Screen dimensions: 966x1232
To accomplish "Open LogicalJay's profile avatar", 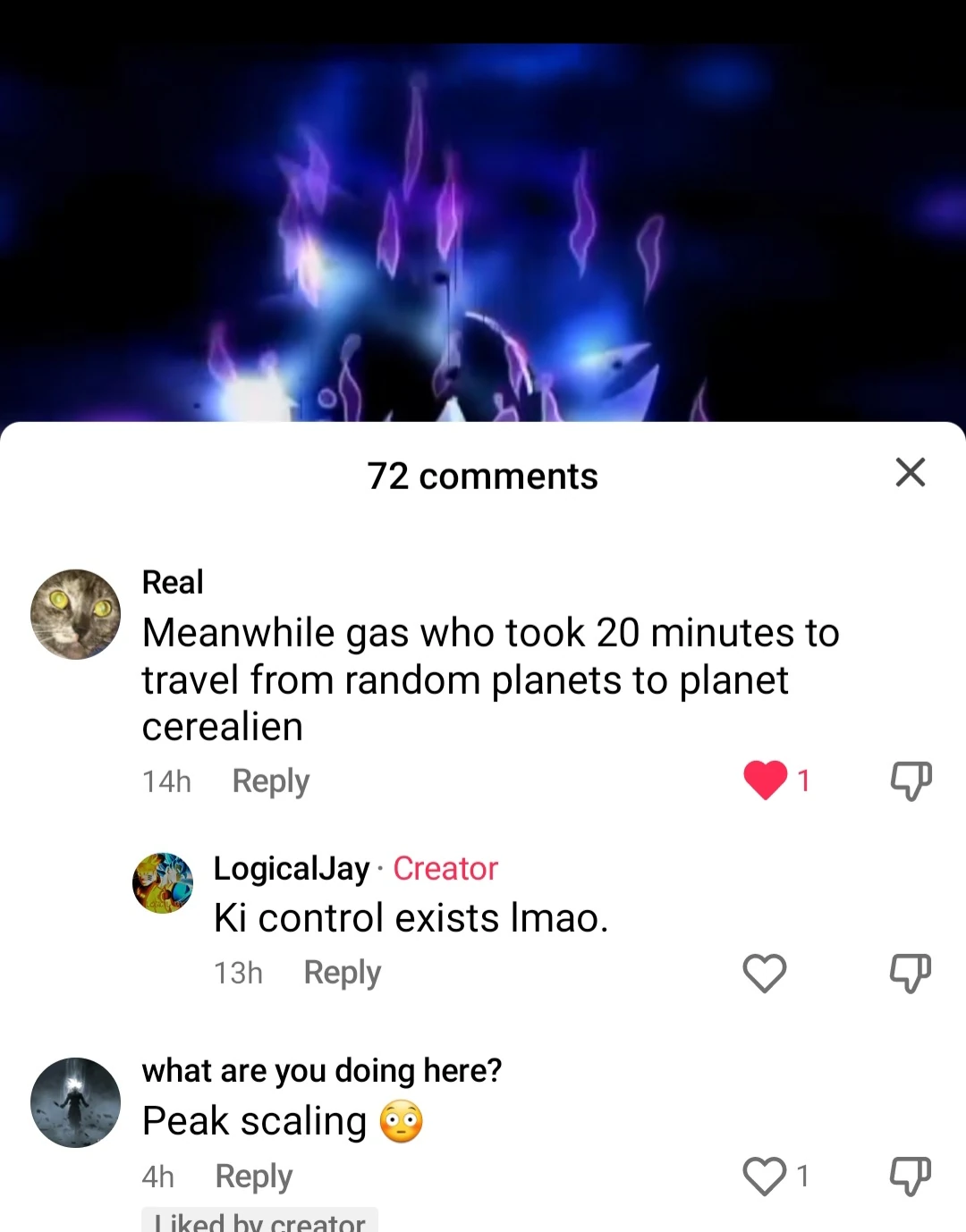I will [x=163, y=882].
